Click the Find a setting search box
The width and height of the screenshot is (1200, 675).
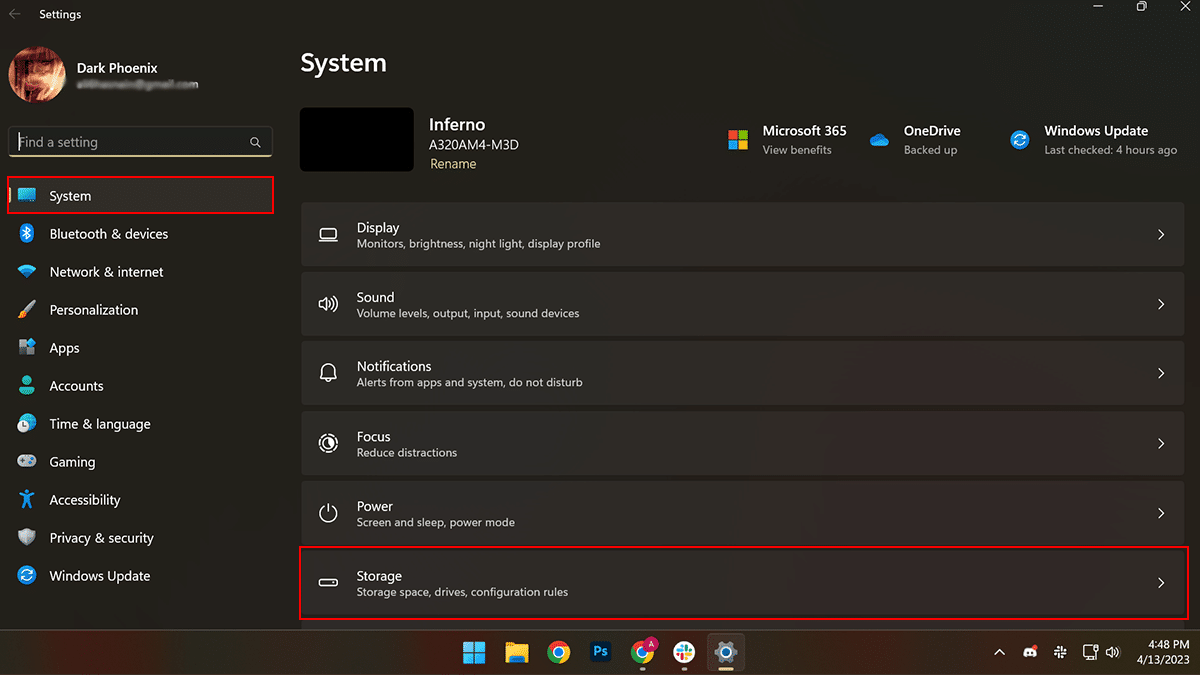tap(130, 142)
